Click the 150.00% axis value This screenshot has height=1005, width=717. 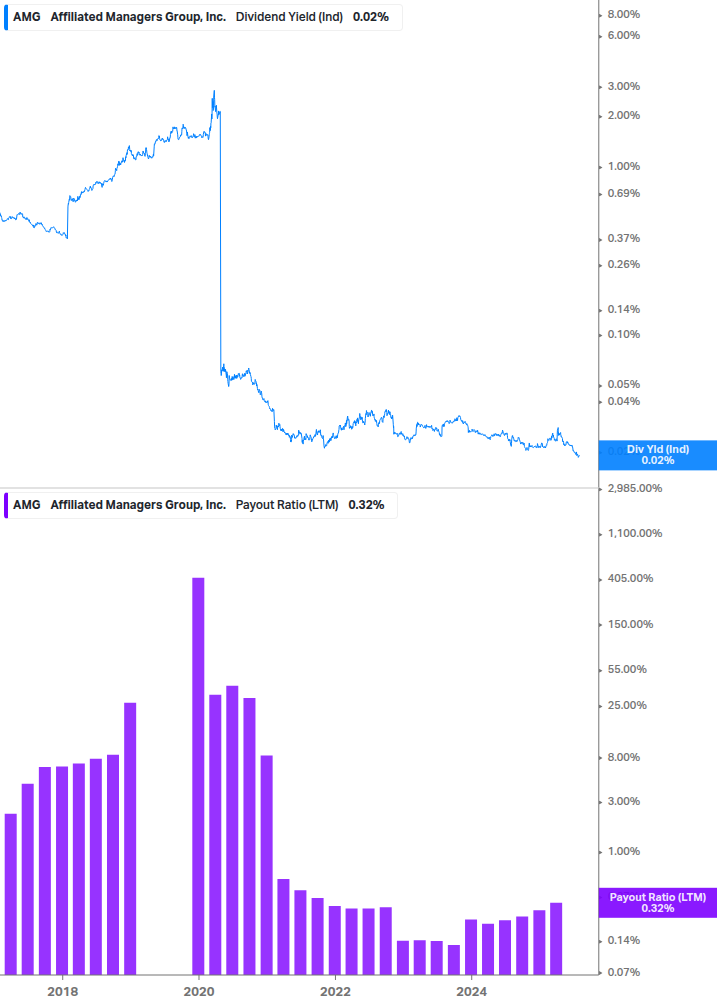click(630, 624)
